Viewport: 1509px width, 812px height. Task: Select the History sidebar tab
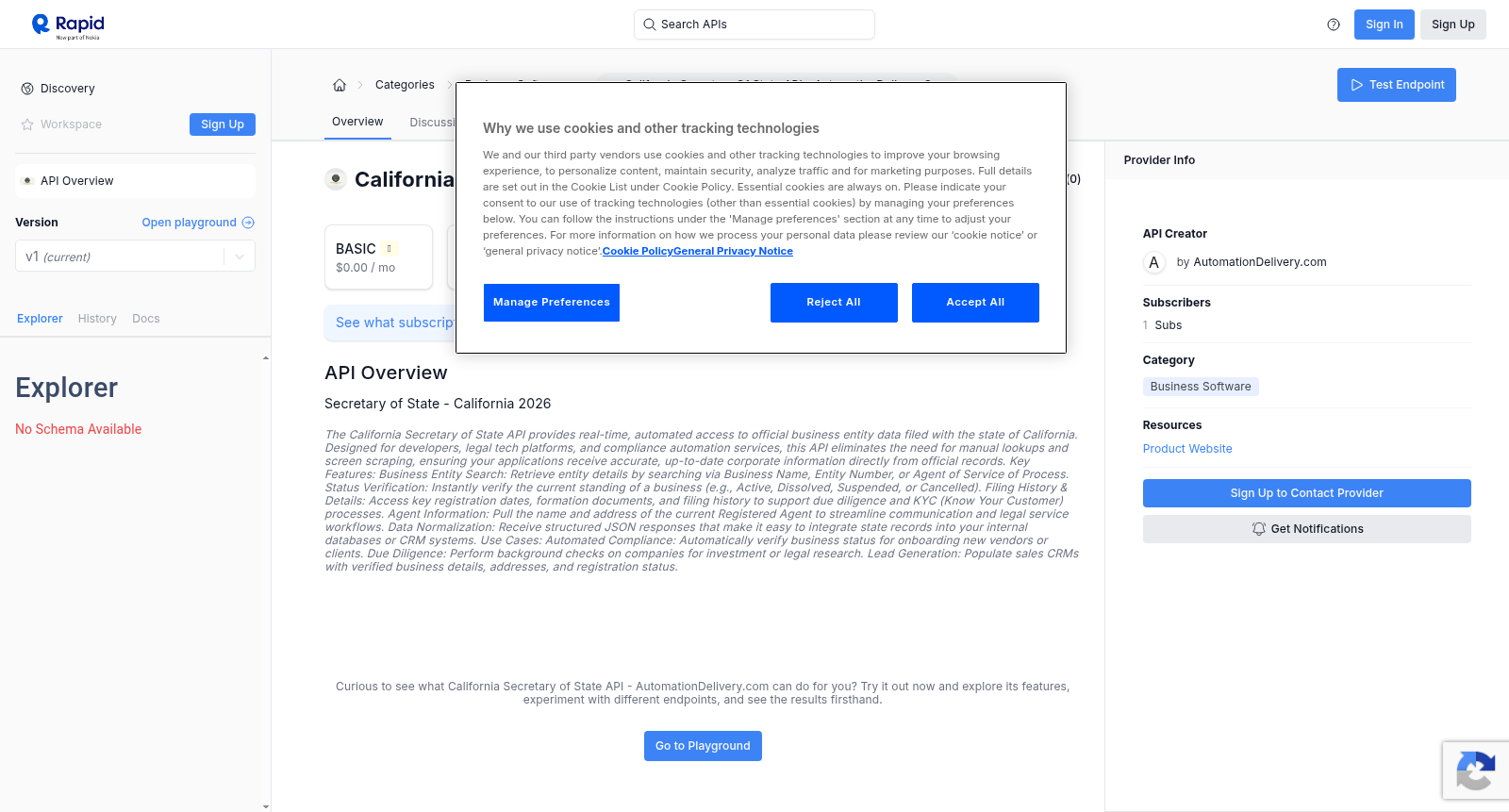tap(97, 319)
